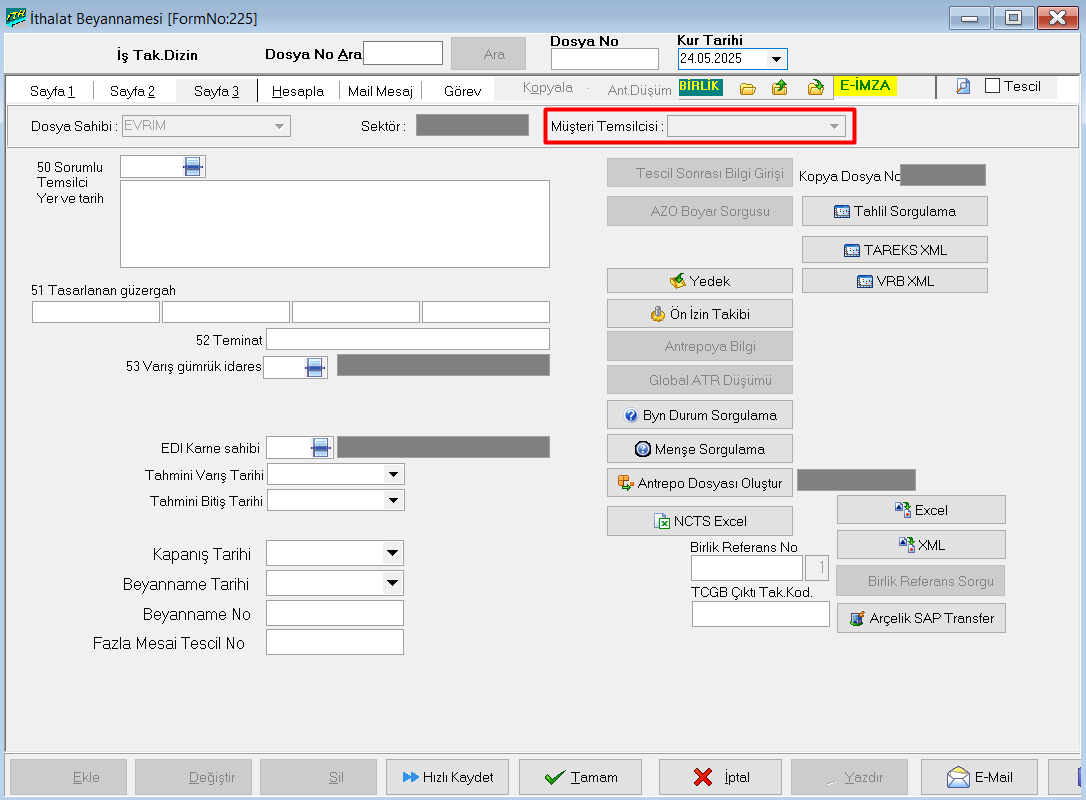This screenshot has height=800, width=1086.
Task: Open the Beyanname Tarihi dropdown
Action: coord(392,584)
